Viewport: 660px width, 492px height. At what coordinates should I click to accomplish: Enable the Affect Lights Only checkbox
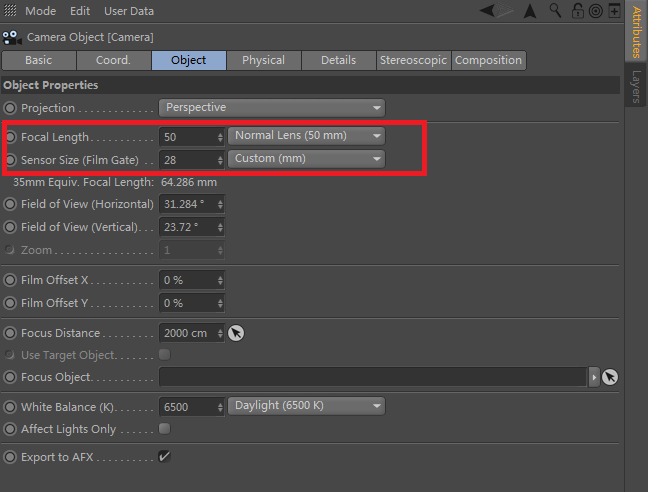click(164, 429)
